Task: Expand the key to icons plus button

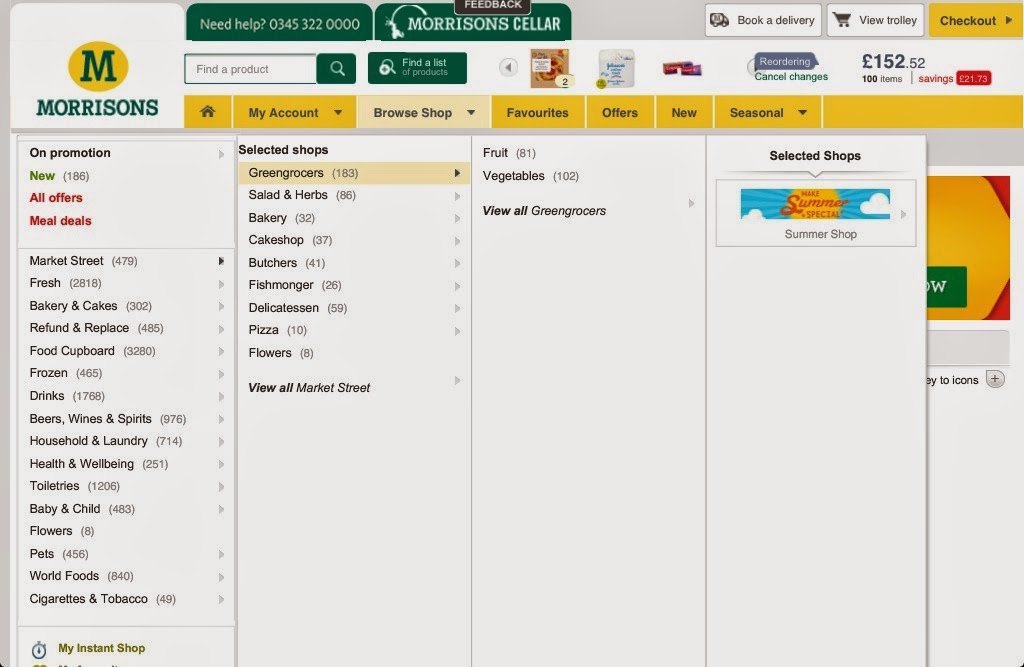Action: point(995,379)
